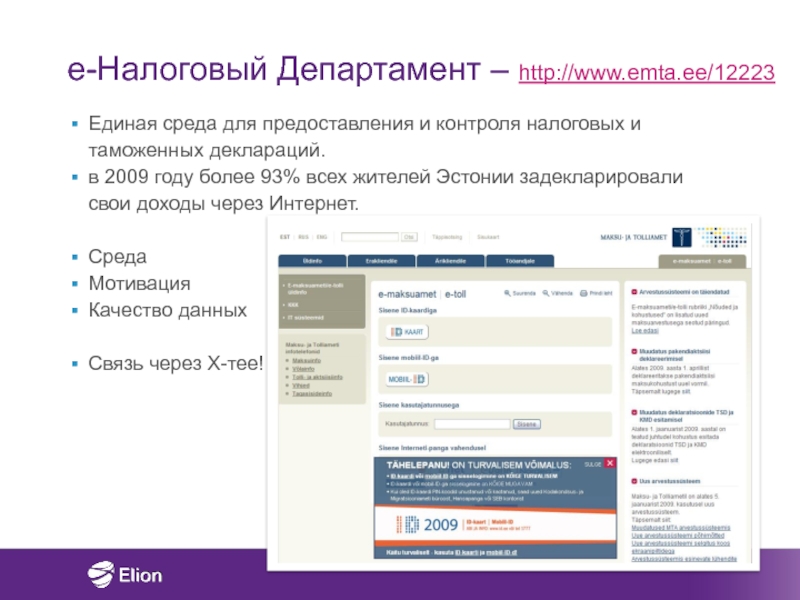
Task: Open the IT süsteemid sidebar item
Action: pyautogui.click(x=306, y=317)
